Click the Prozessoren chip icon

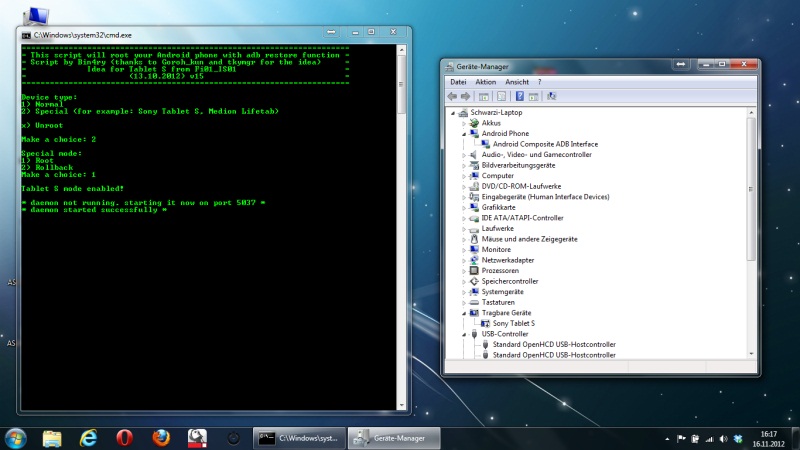click(x=474, y=271)
